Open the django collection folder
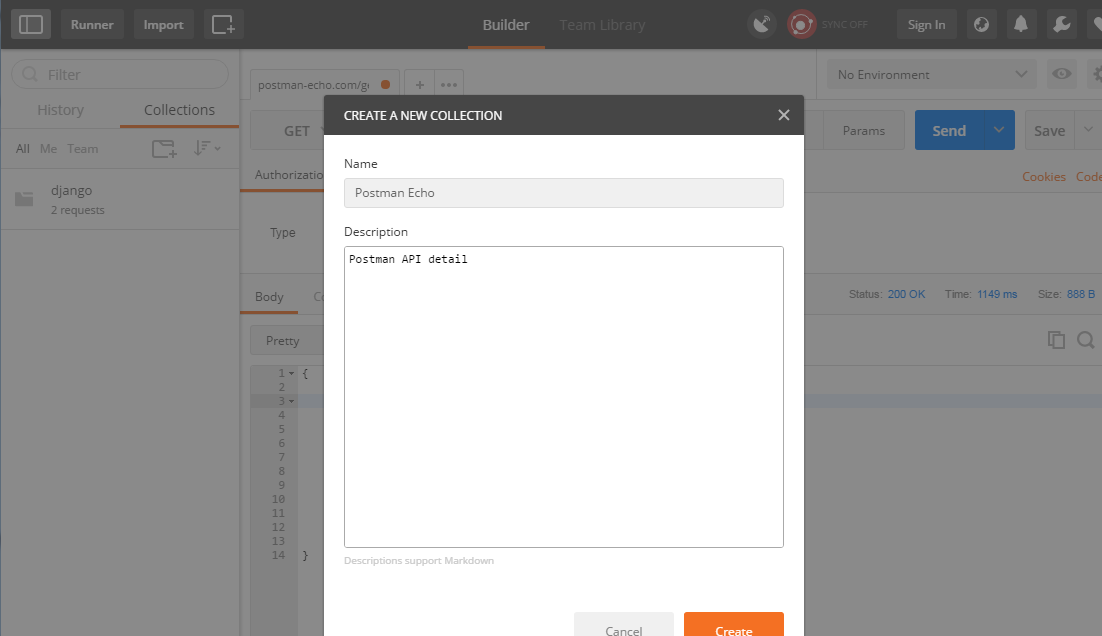 click(x=119, y=200)
